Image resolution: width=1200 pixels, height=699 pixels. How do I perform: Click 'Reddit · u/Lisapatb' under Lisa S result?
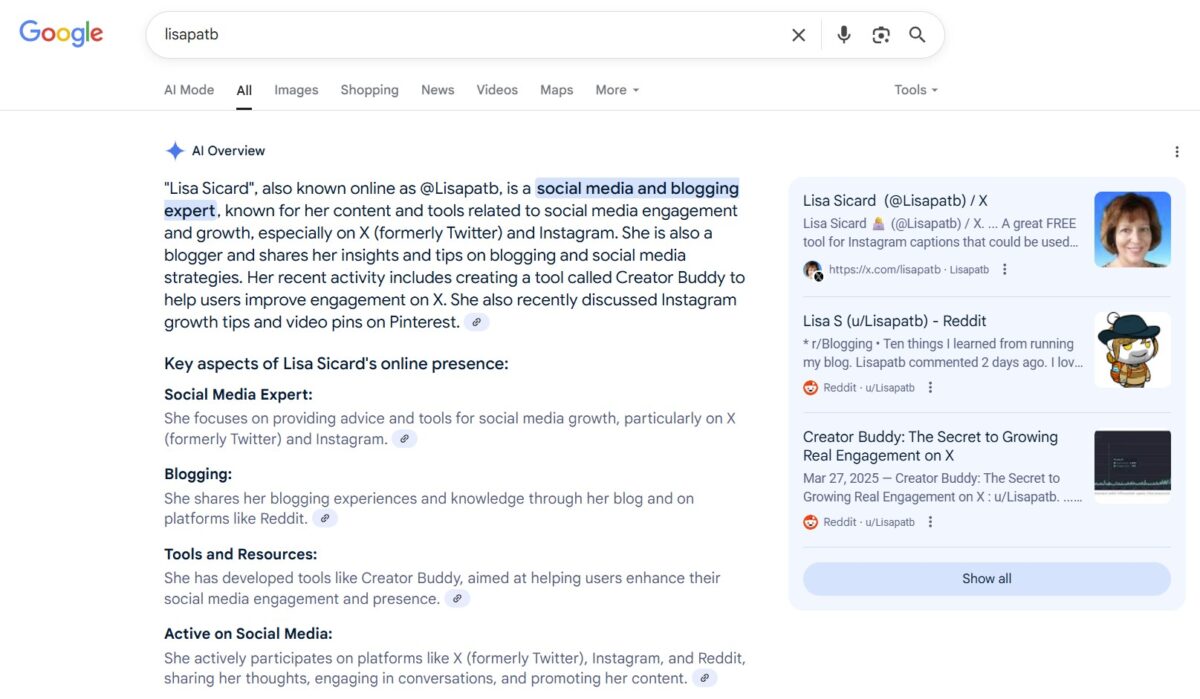tap(869, 388)
